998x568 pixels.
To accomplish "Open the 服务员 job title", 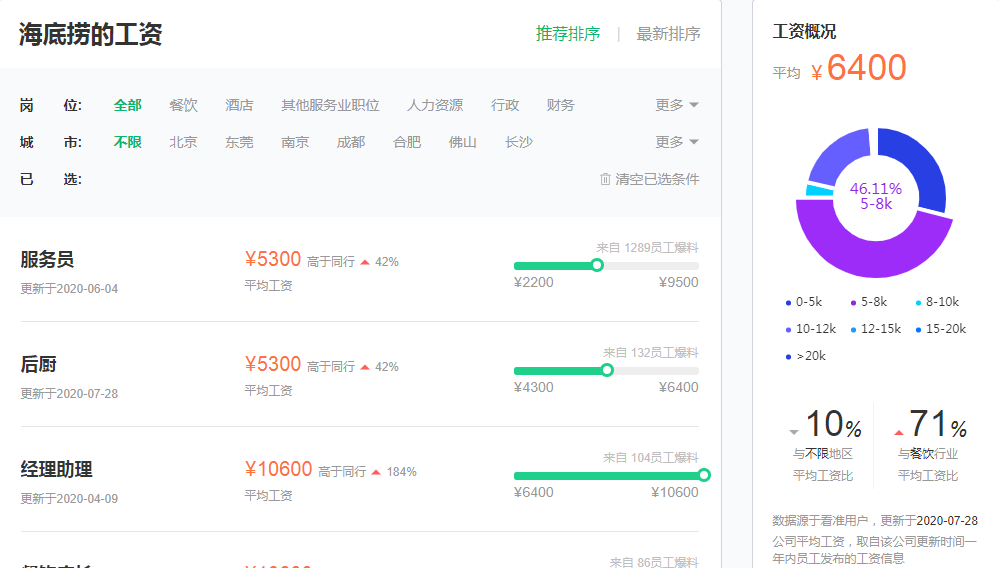I will point(47,260).
